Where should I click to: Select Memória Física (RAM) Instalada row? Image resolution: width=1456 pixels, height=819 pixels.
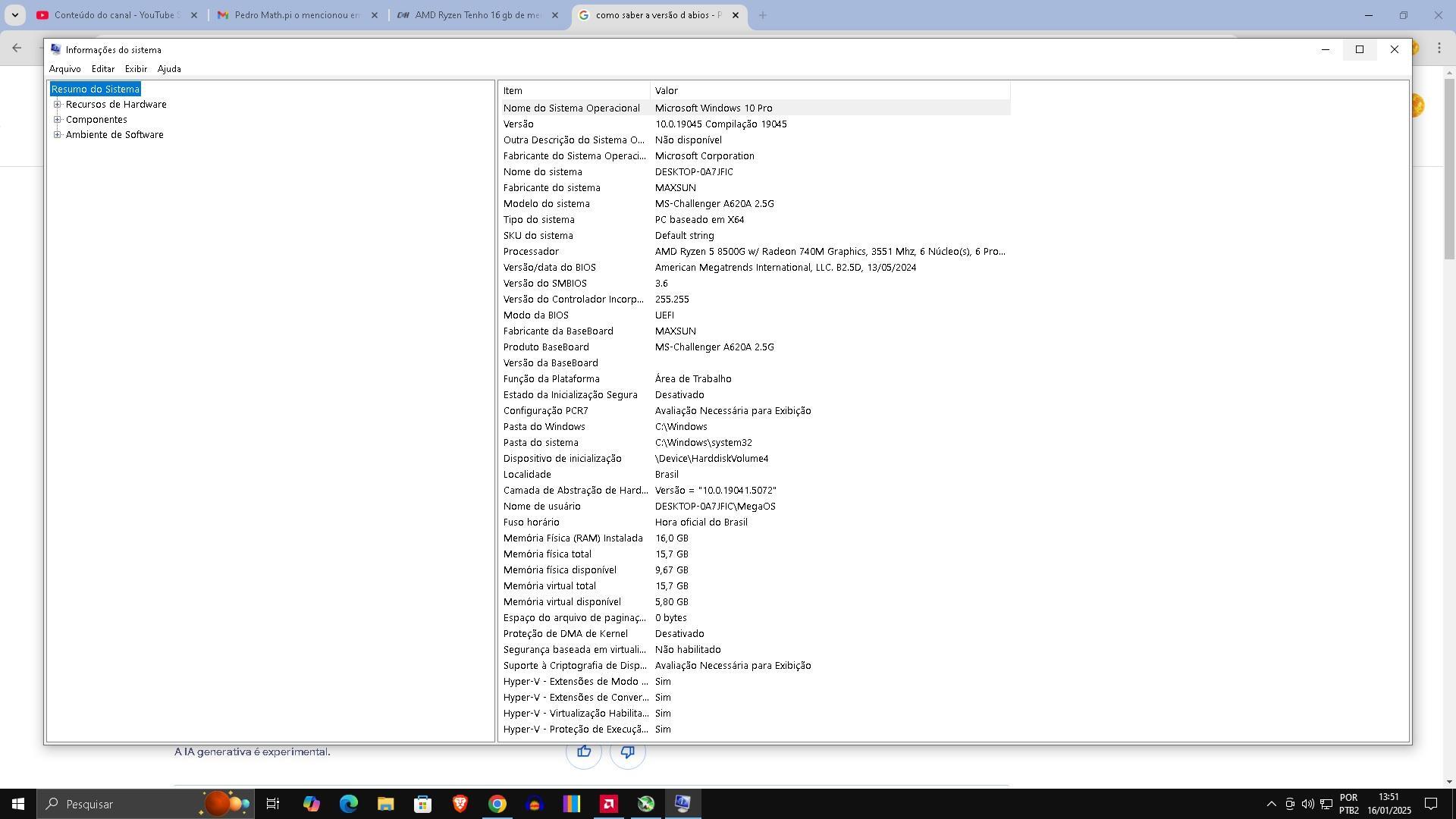(755, 538)
